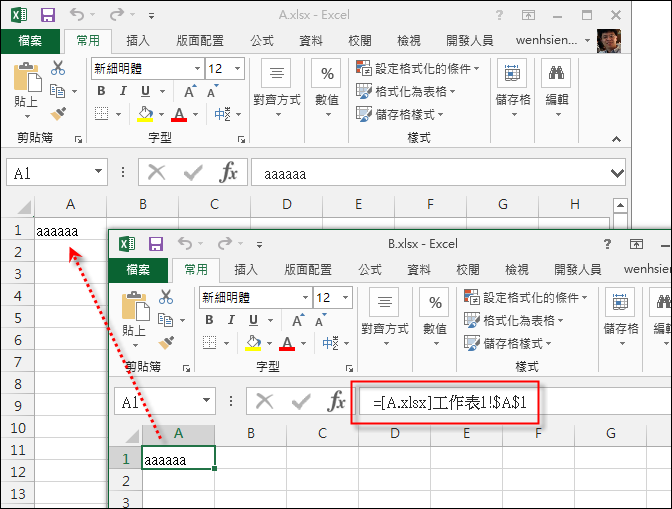The height and width of the screenshot is (509, 672).
Task: Increase font size in A.xlsx ribbon
Action: [x=190, y=91]
